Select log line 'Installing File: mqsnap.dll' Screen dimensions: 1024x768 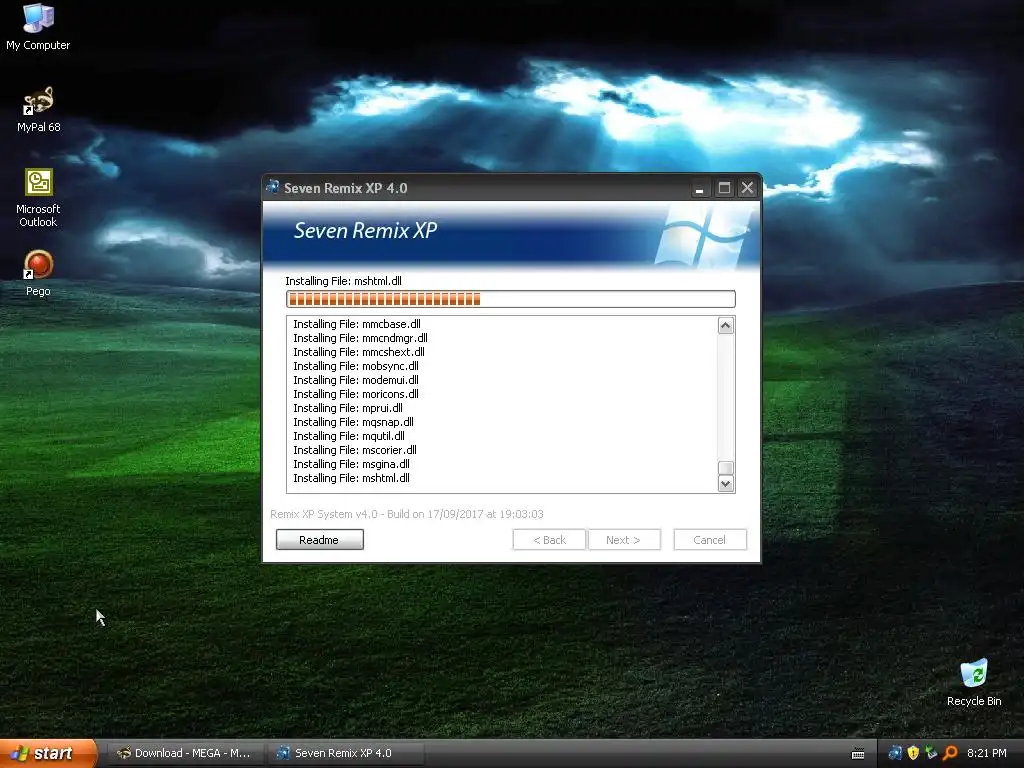pos(353,422)
